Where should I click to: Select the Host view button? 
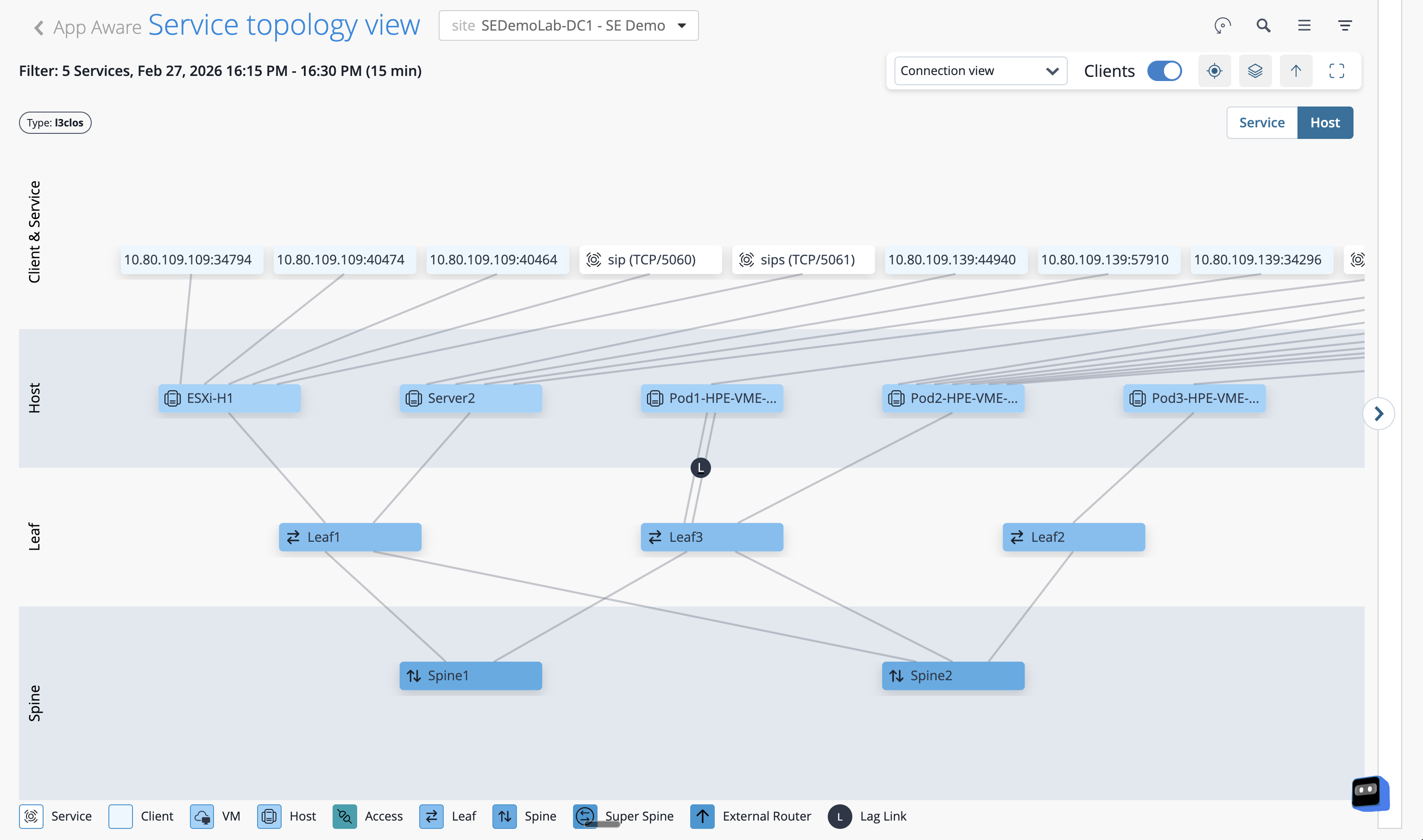coord(1325,122)
